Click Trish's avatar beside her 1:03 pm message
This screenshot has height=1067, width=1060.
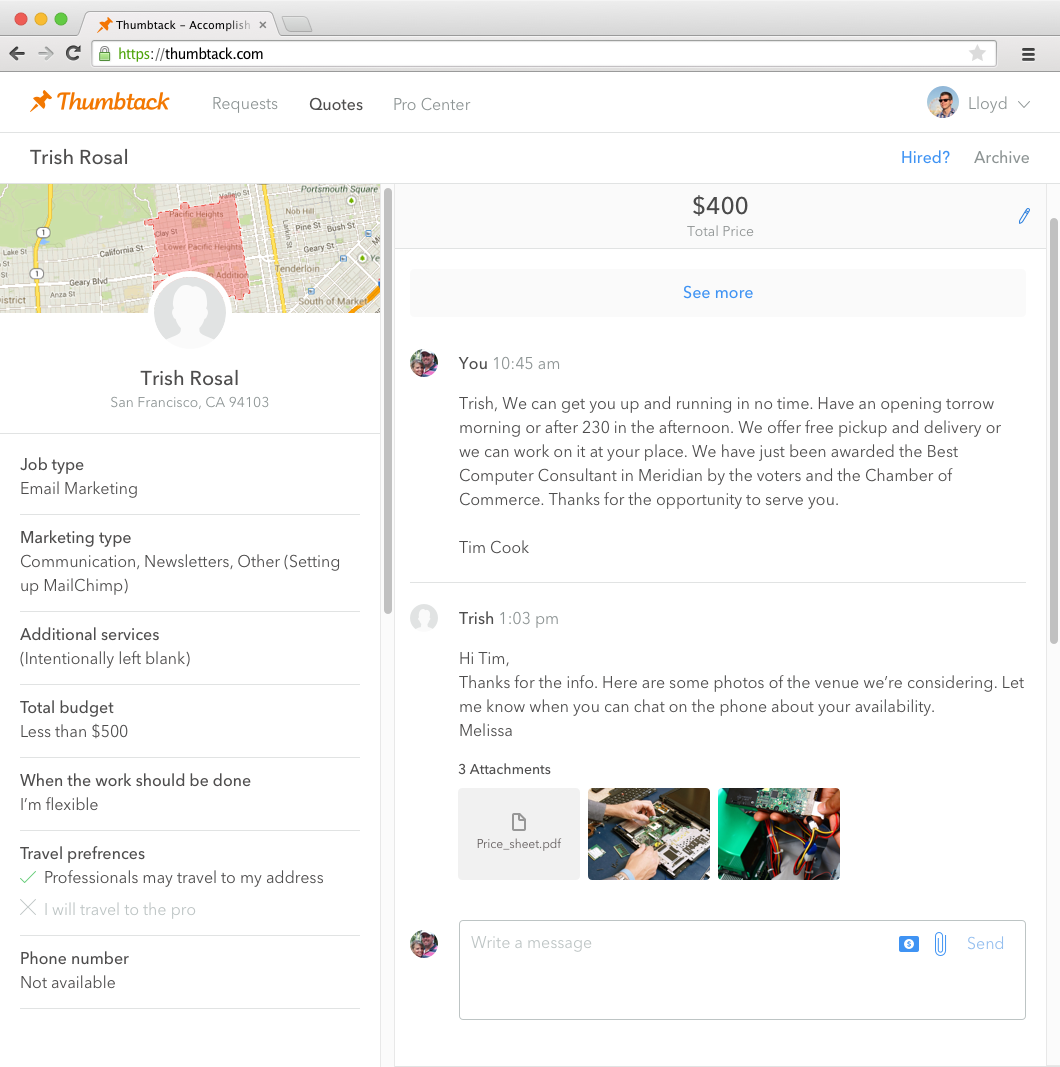coord(424,618)
